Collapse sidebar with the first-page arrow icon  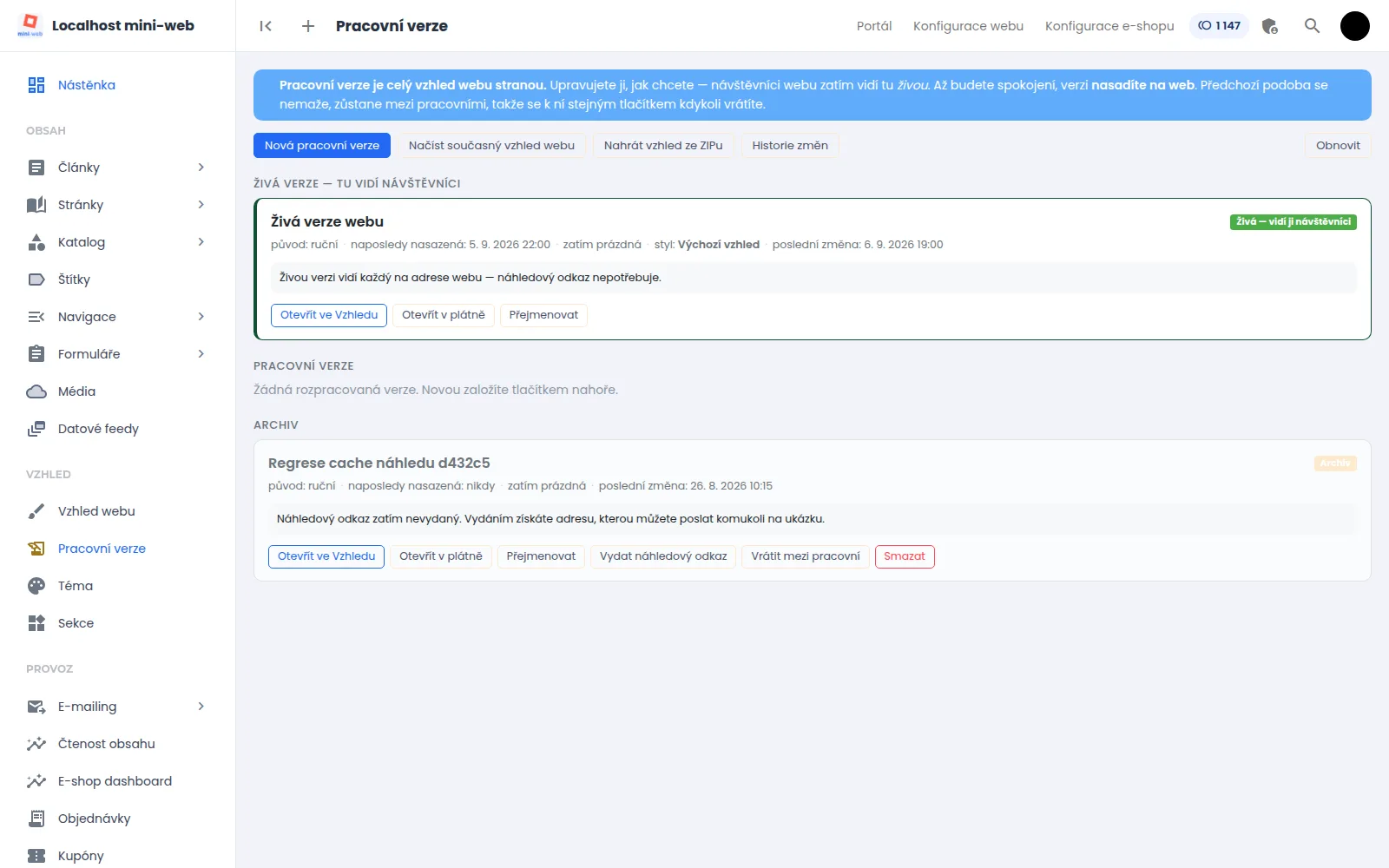(x=266, y=26)
